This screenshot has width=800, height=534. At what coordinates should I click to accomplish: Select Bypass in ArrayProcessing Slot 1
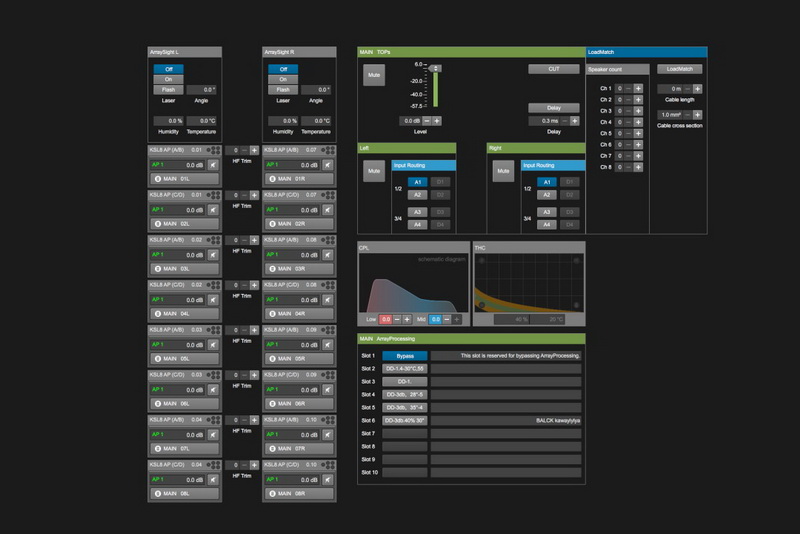pos(404,355)
